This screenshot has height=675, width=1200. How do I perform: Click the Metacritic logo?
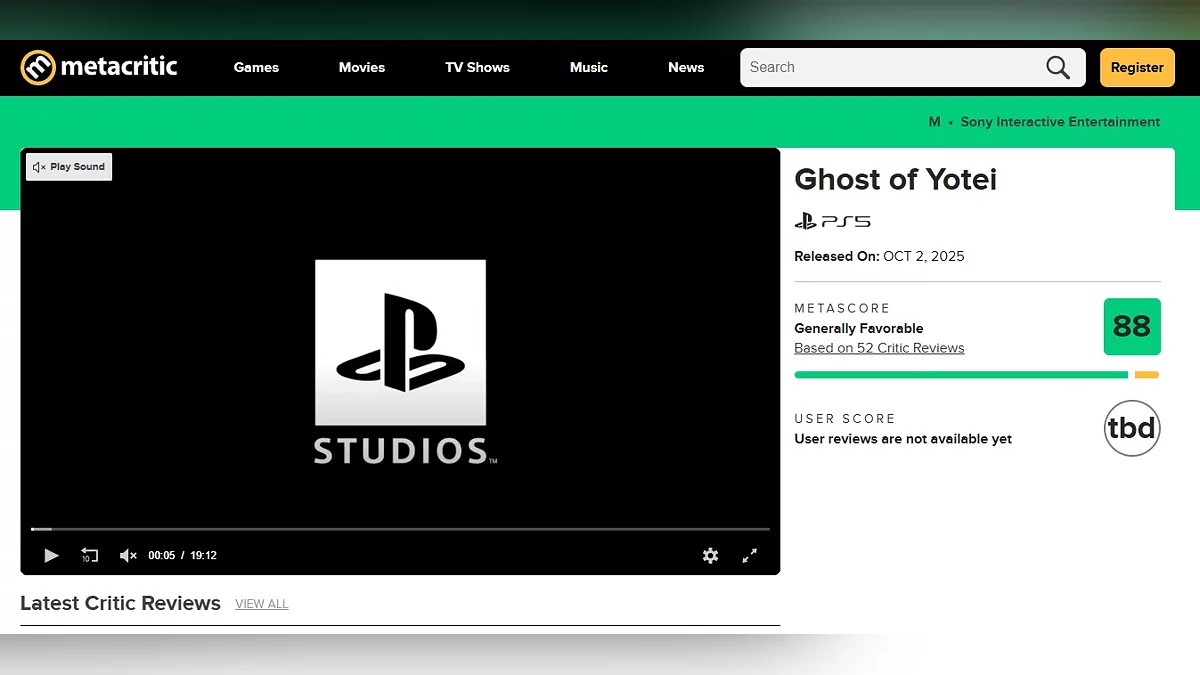pyautogui.click(x=99, y=67)
